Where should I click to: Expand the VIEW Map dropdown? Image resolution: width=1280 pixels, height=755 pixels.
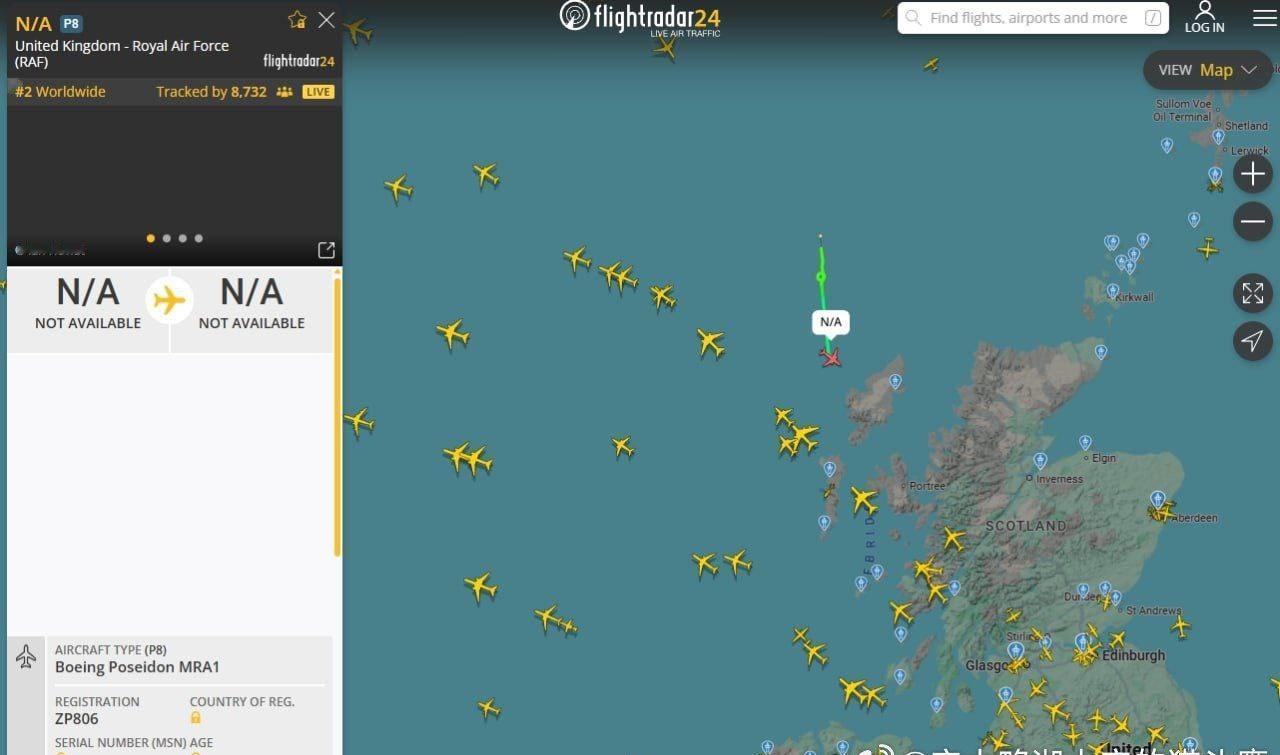pyautogui.click(x=1207, y=70)
